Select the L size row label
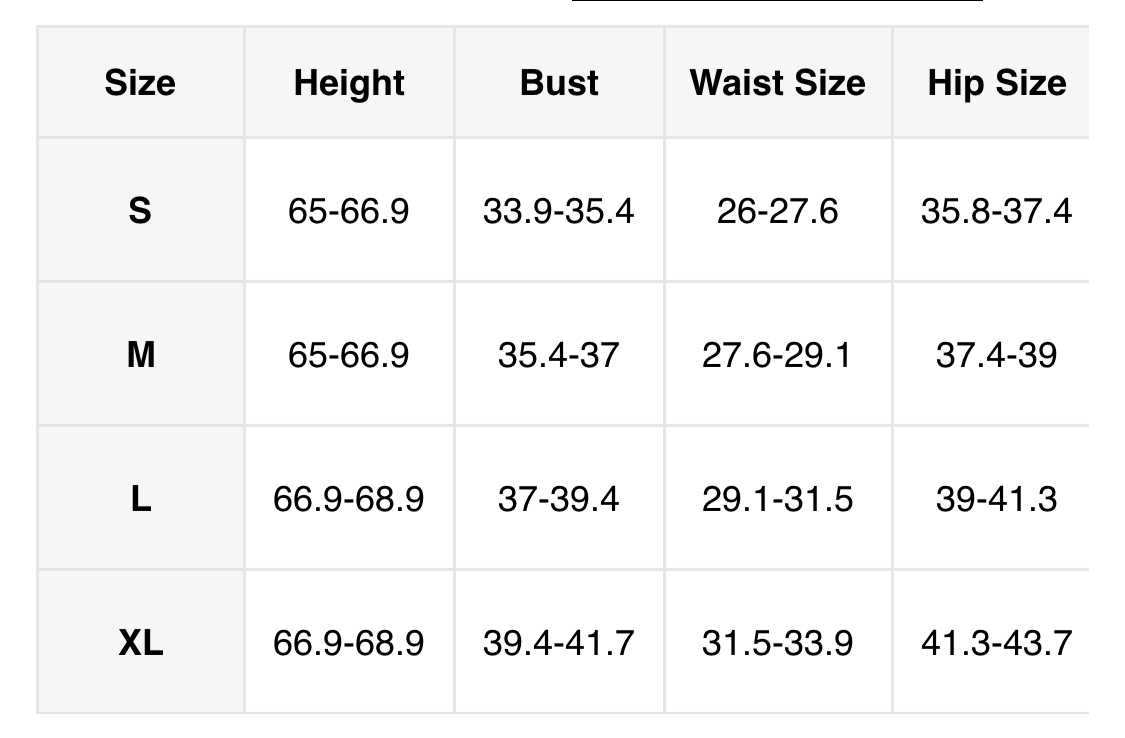This screenshot has width=1125, height=738. 140,498
